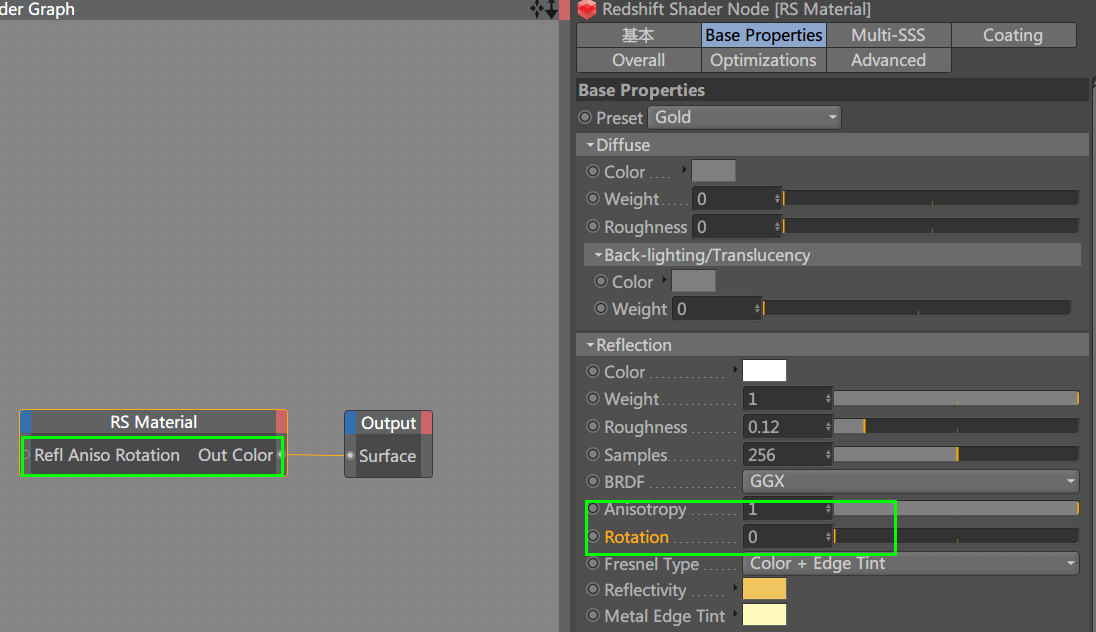Screen dimensions: 1096x632
Task: Open the Preset dropdown showing Gold
Action: (x=744, y=117)
